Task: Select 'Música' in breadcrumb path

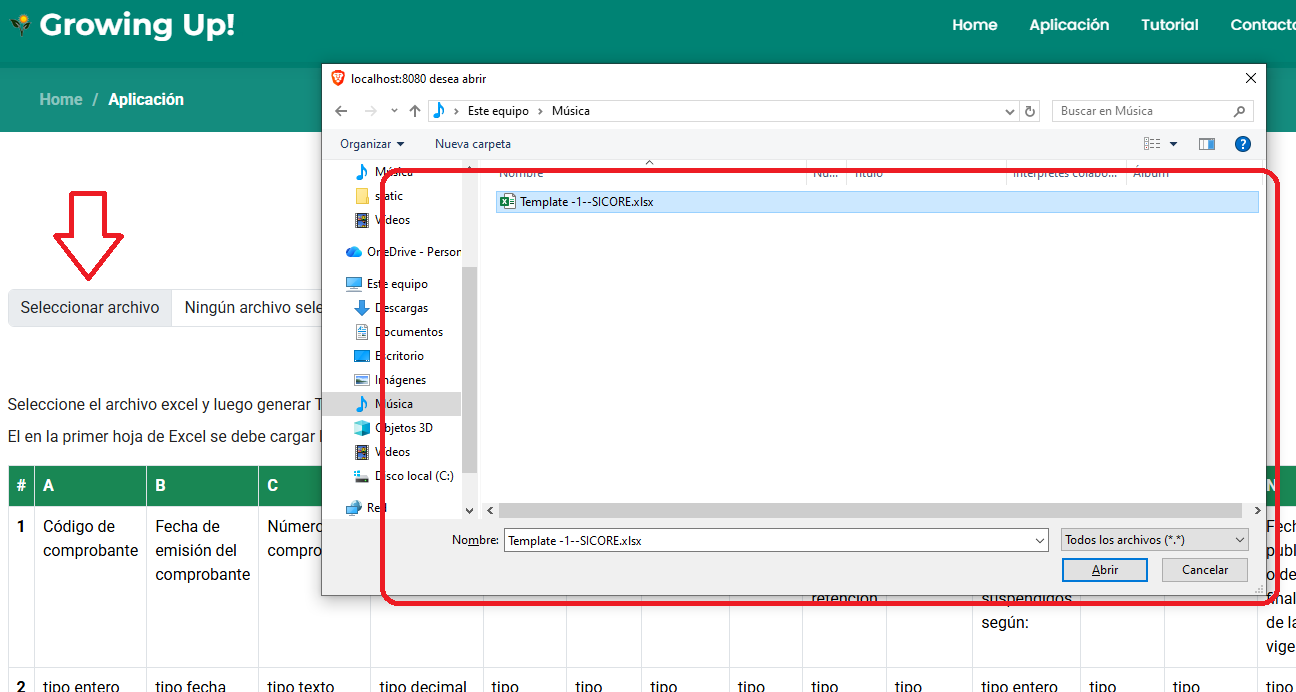Action: click(571, 111)
